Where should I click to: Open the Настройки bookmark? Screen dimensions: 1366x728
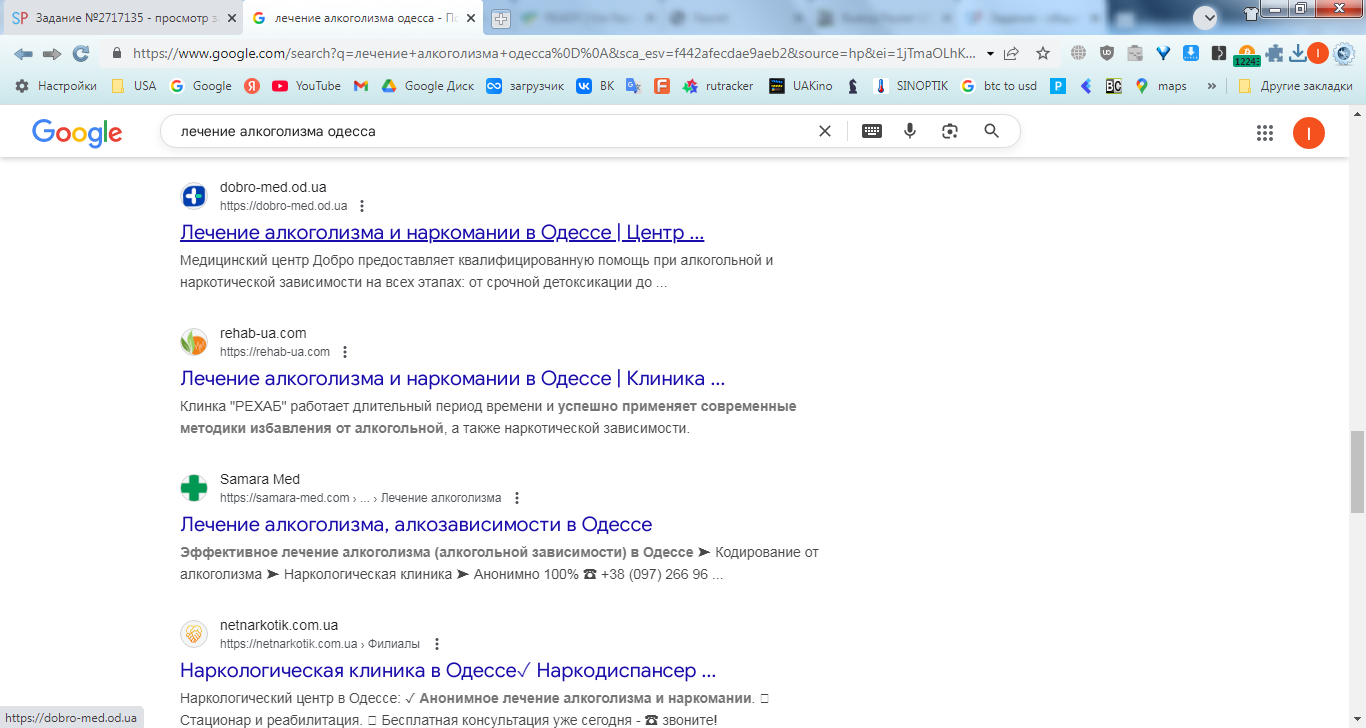click(56, 86)
